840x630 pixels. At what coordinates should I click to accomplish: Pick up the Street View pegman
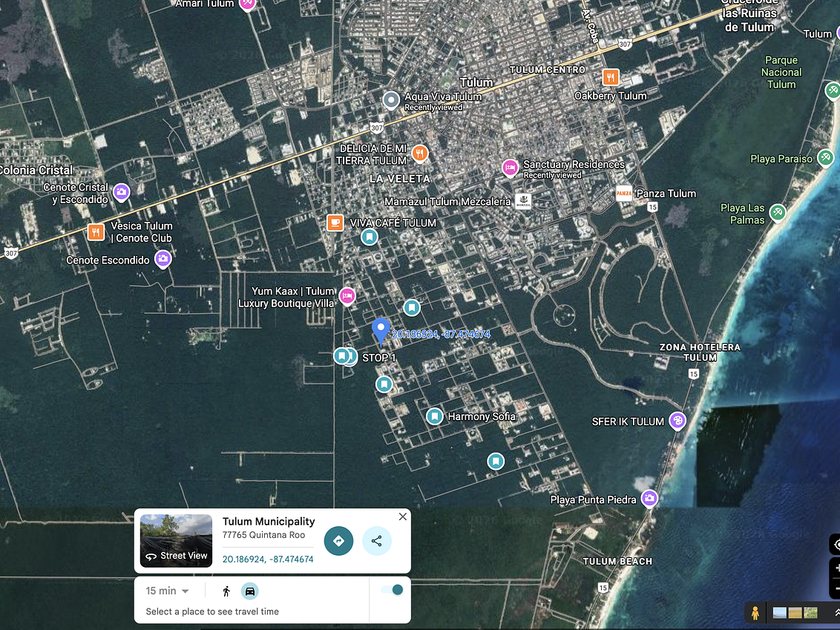755,612
